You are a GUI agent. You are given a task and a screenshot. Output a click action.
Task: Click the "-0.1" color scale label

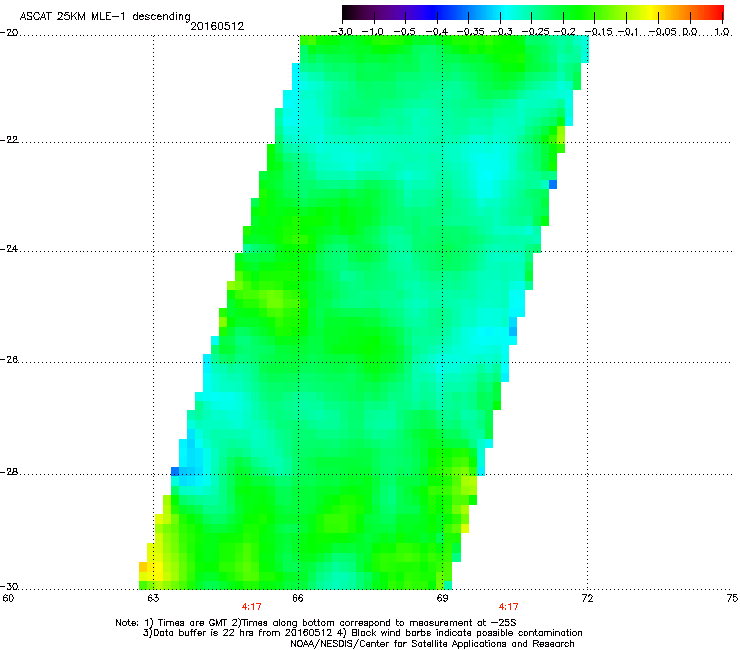pos(628,32)
